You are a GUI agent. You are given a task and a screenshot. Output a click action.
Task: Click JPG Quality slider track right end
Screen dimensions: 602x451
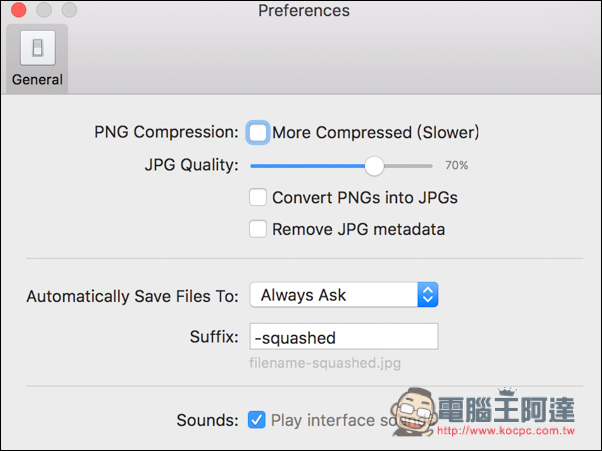pyautogui.click(x=429, y=166)
